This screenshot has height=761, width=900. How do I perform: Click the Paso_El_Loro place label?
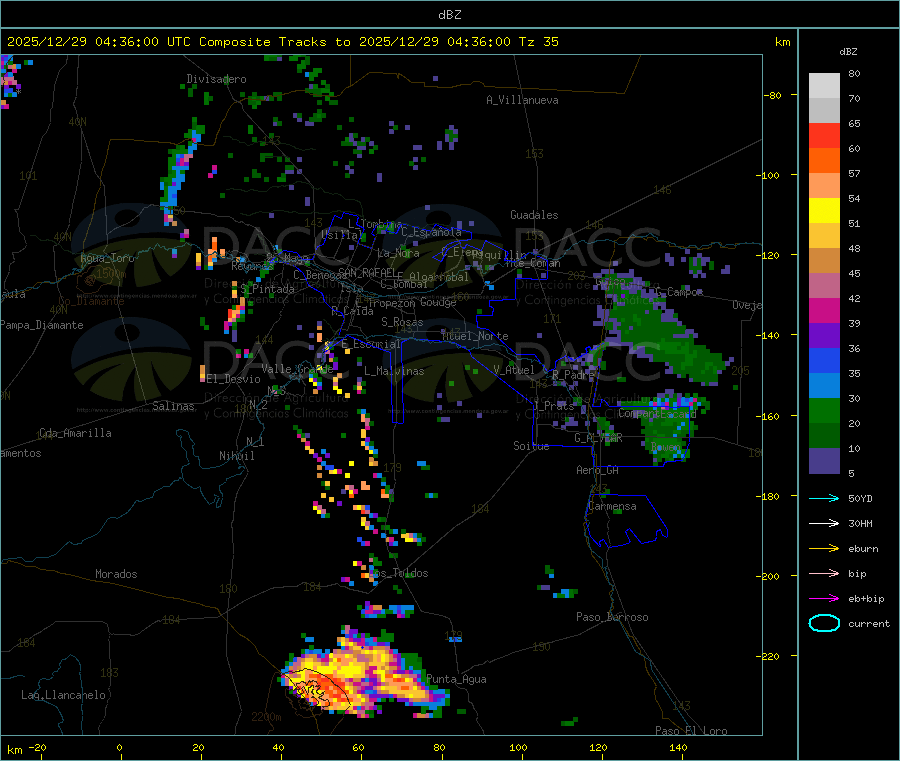point(691,731)
